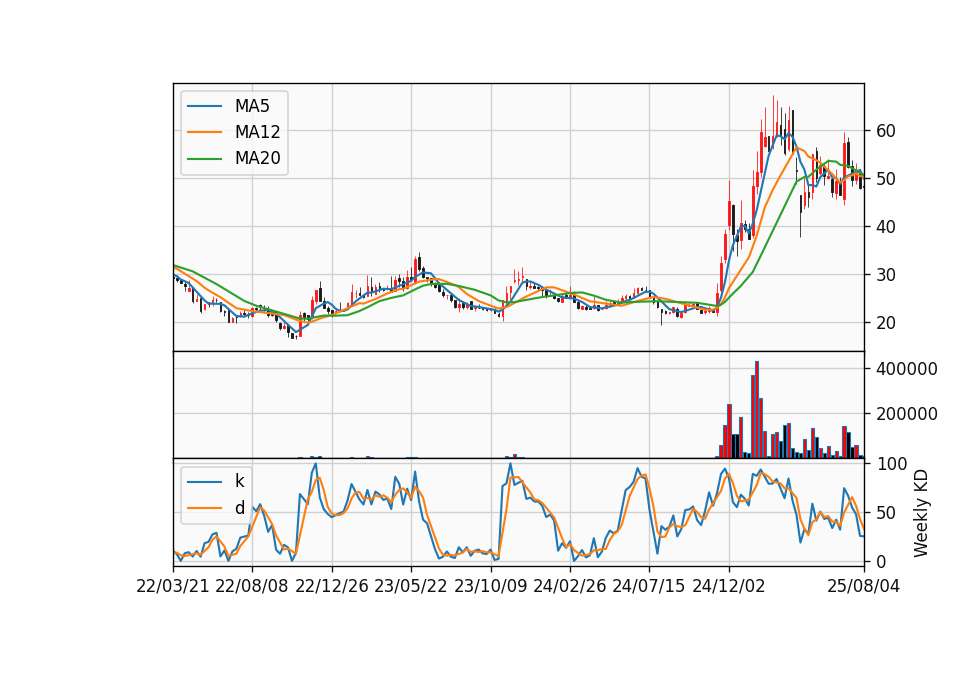Viewport: 960px width, 690px height.
Task: Click the 100 tick on KD axis
Action: (891, 464)
